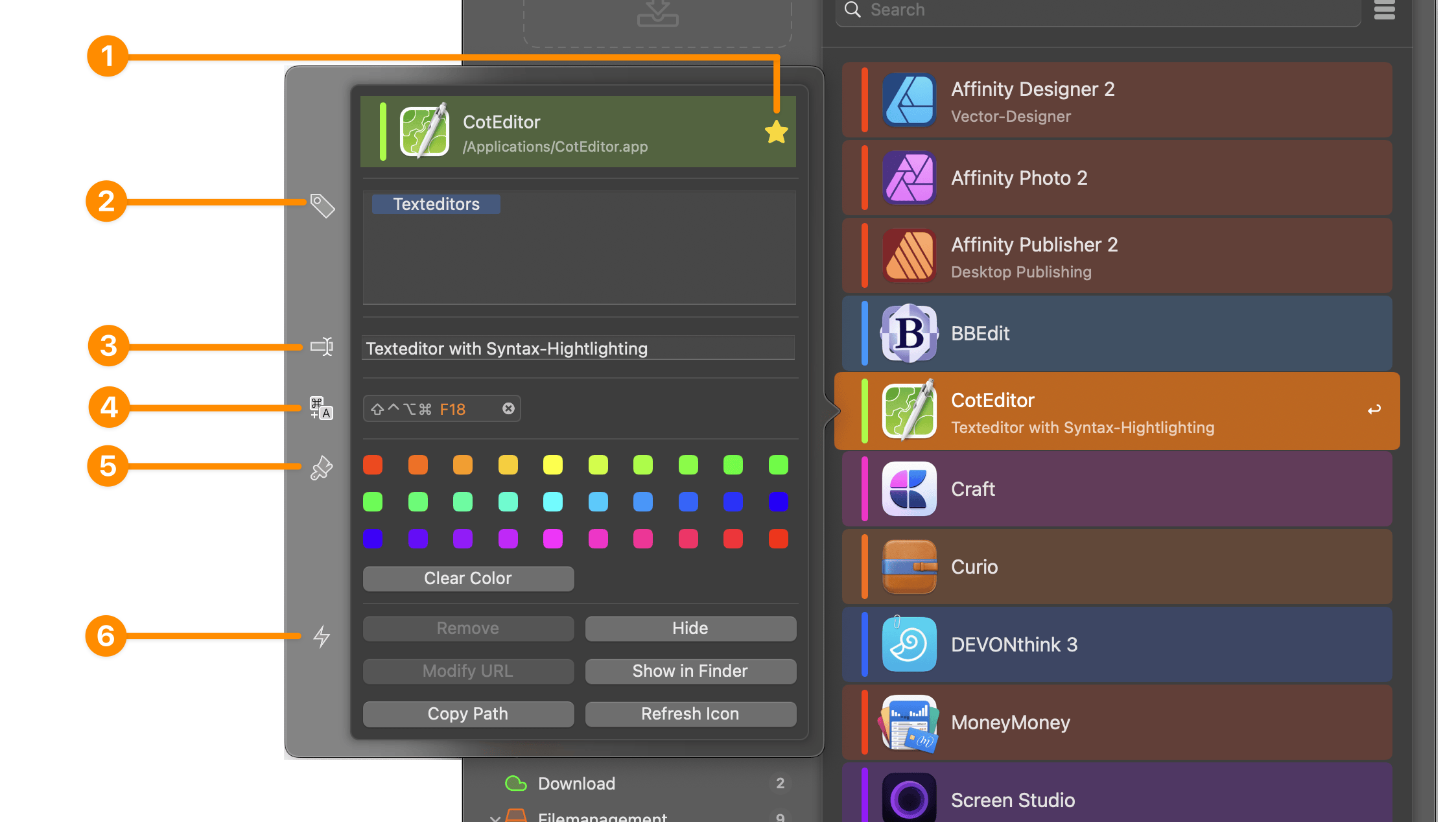Screen dimensions: 1456x822
Task: Select Craft in the list
Action: coord(1117,489)
